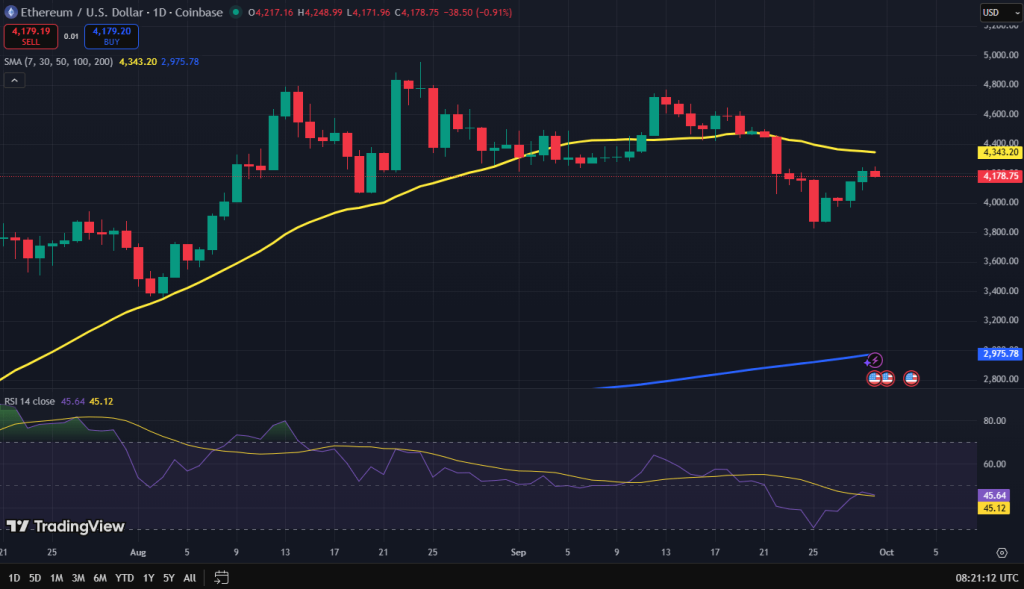Collapse the indicator legend with chevron
Image resolution: width=1024 pixels, height=589 pixels.
pyautogui.click(x=14, y=80)
